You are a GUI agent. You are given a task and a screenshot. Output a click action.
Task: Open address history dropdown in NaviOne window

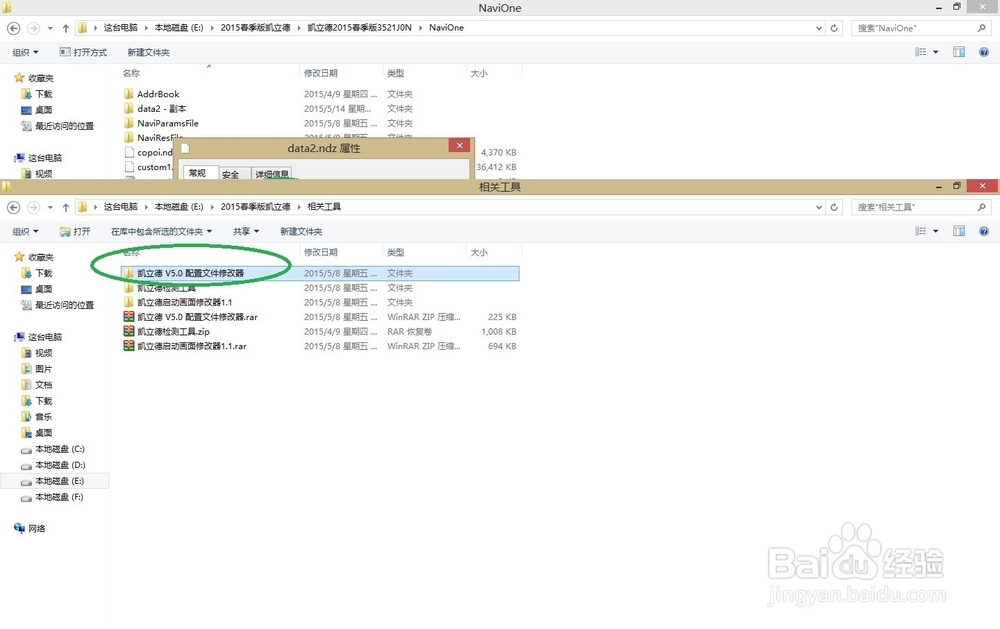[x=819, y=28]
